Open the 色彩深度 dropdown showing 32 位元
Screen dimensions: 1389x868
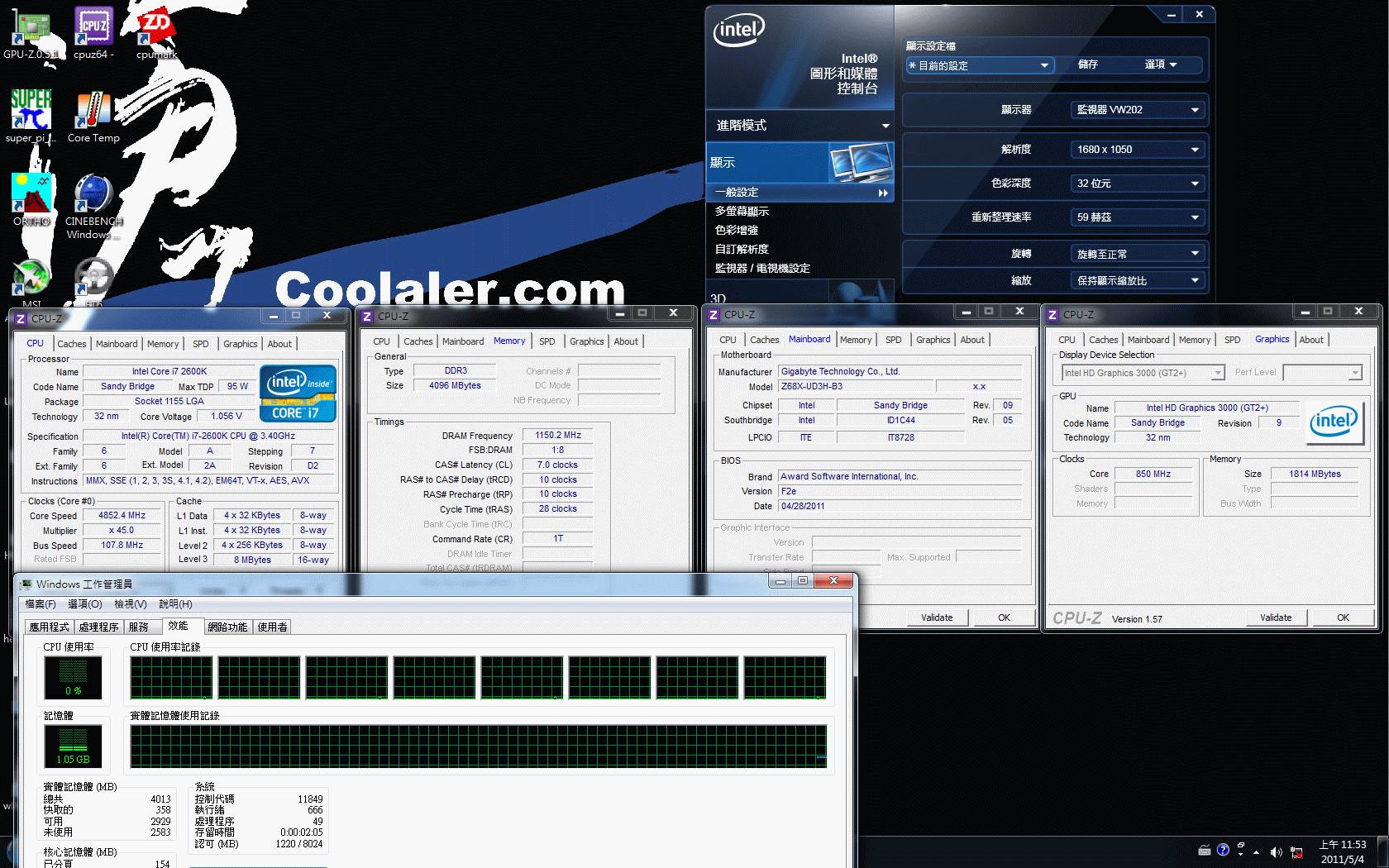click(x=1138, y=184)
